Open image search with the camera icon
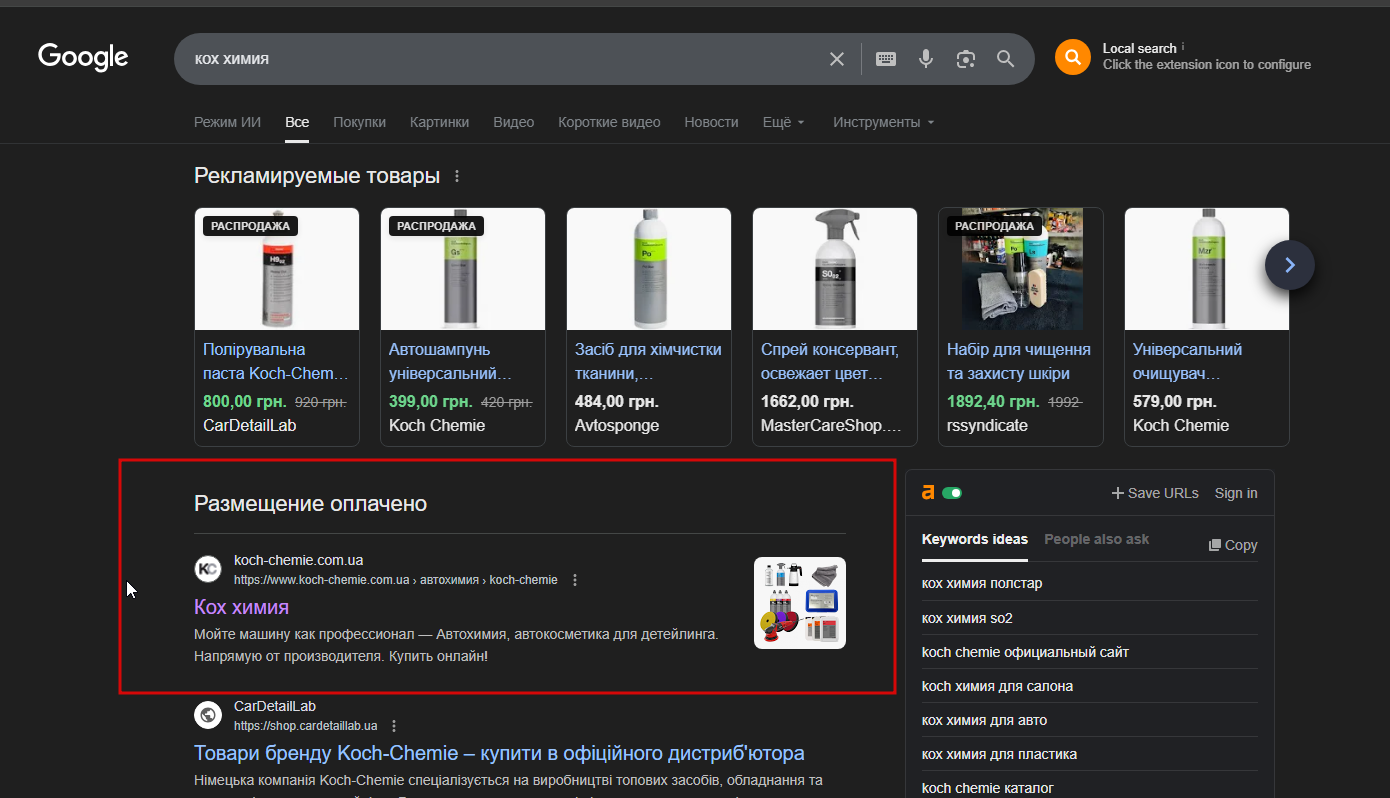The image size is (1390, 798). pos(965,59)
